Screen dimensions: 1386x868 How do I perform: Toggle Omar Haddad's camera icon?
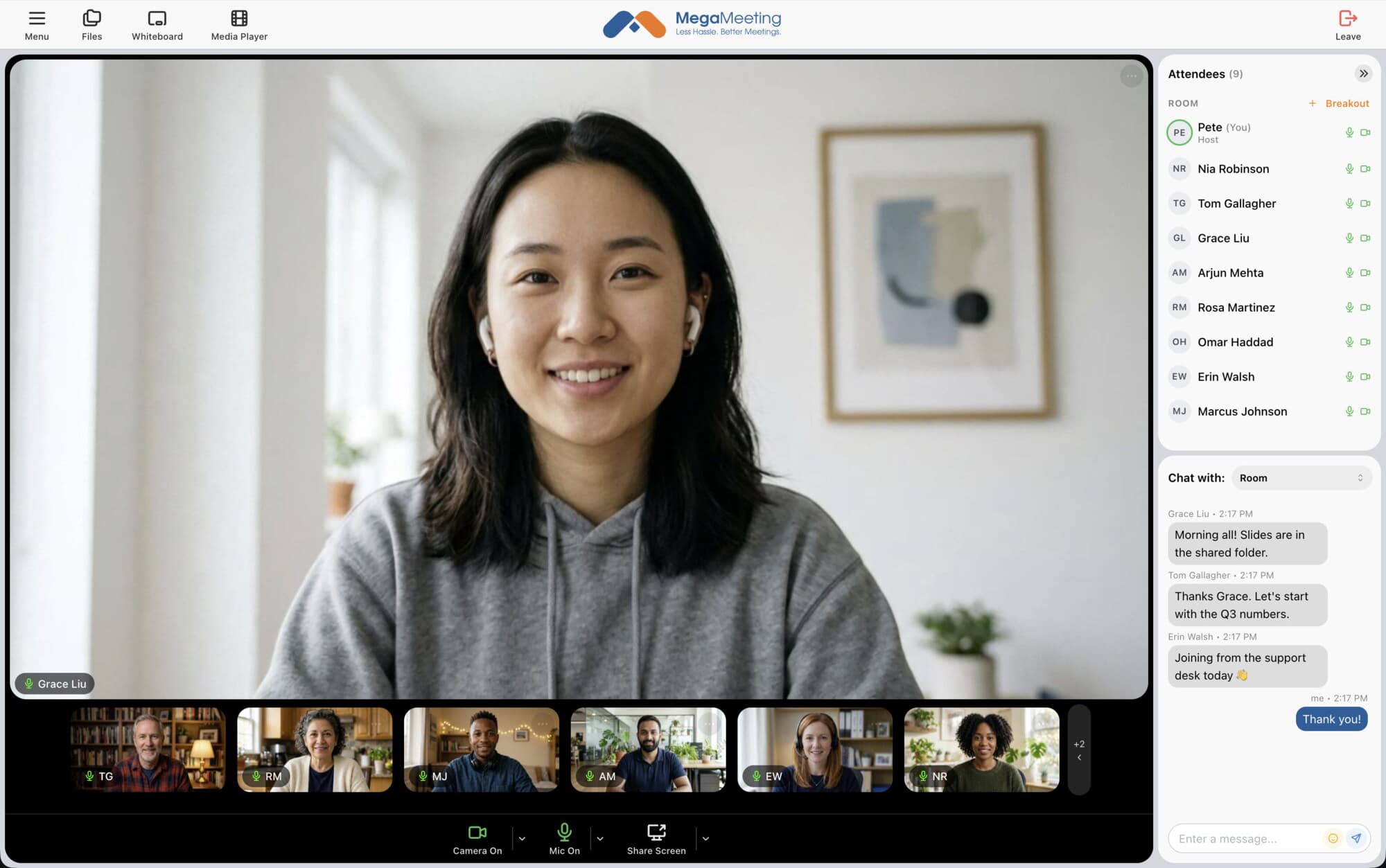pos(1365,342)
